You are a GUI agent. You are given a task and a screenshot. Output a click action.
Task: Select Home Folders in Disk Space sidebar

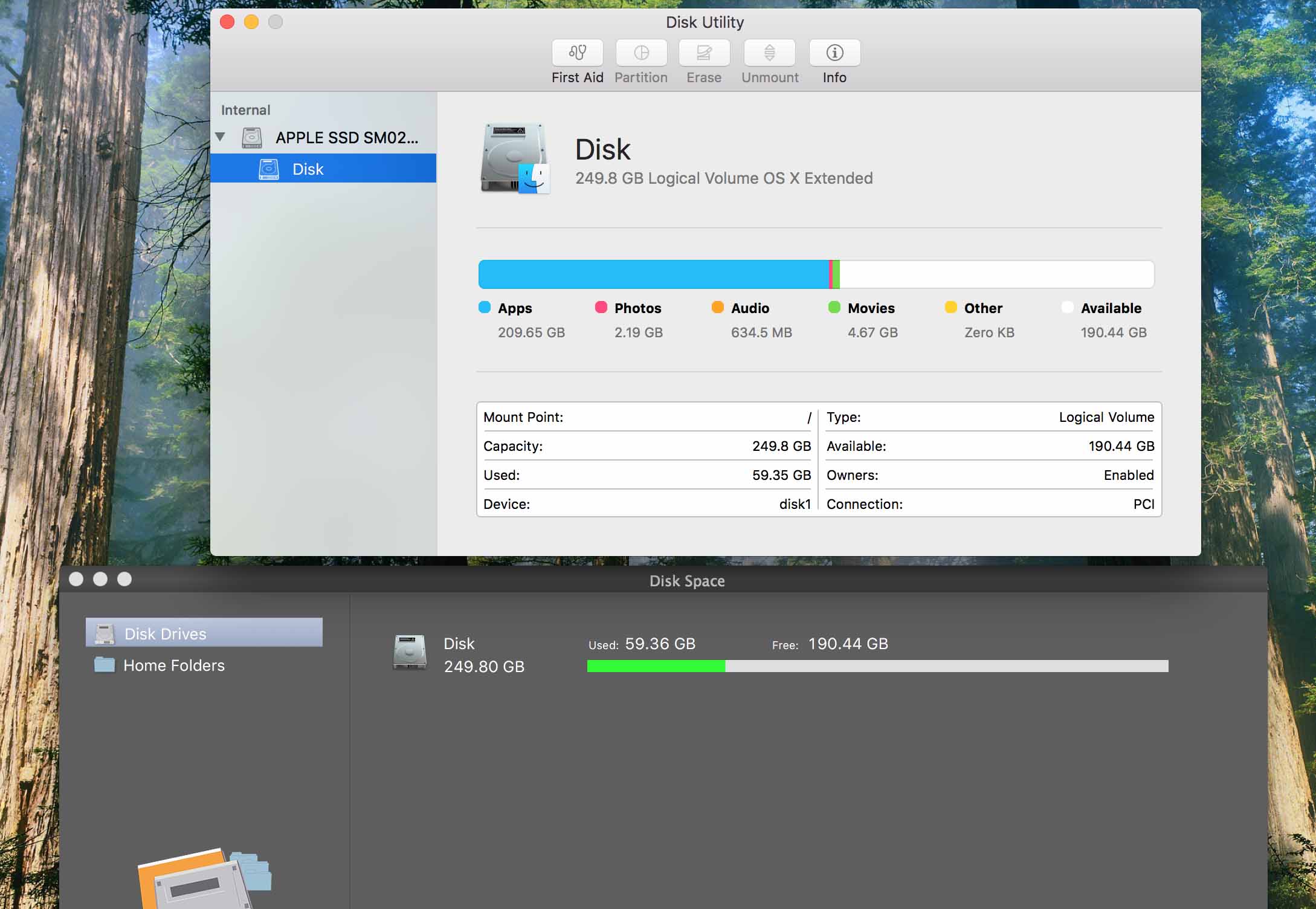(204, 665)
